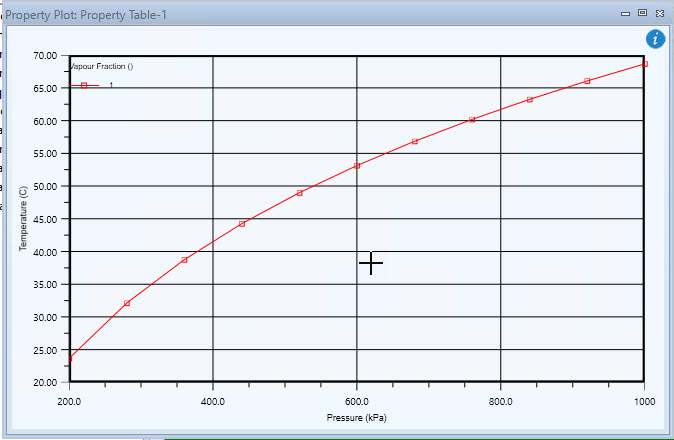Select the data marker at 920 kPa
This screenshot has width=674, height=440.
[587, 81]
